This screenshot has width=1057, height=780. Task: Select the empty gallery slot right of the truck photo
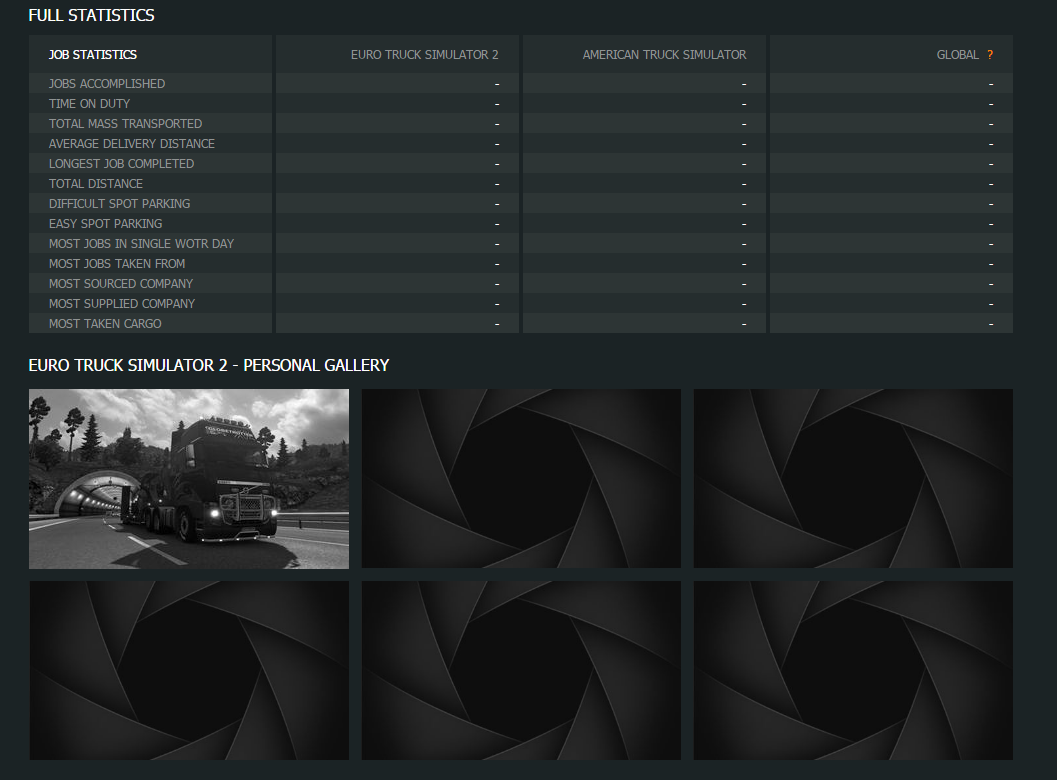pos(521,479)
